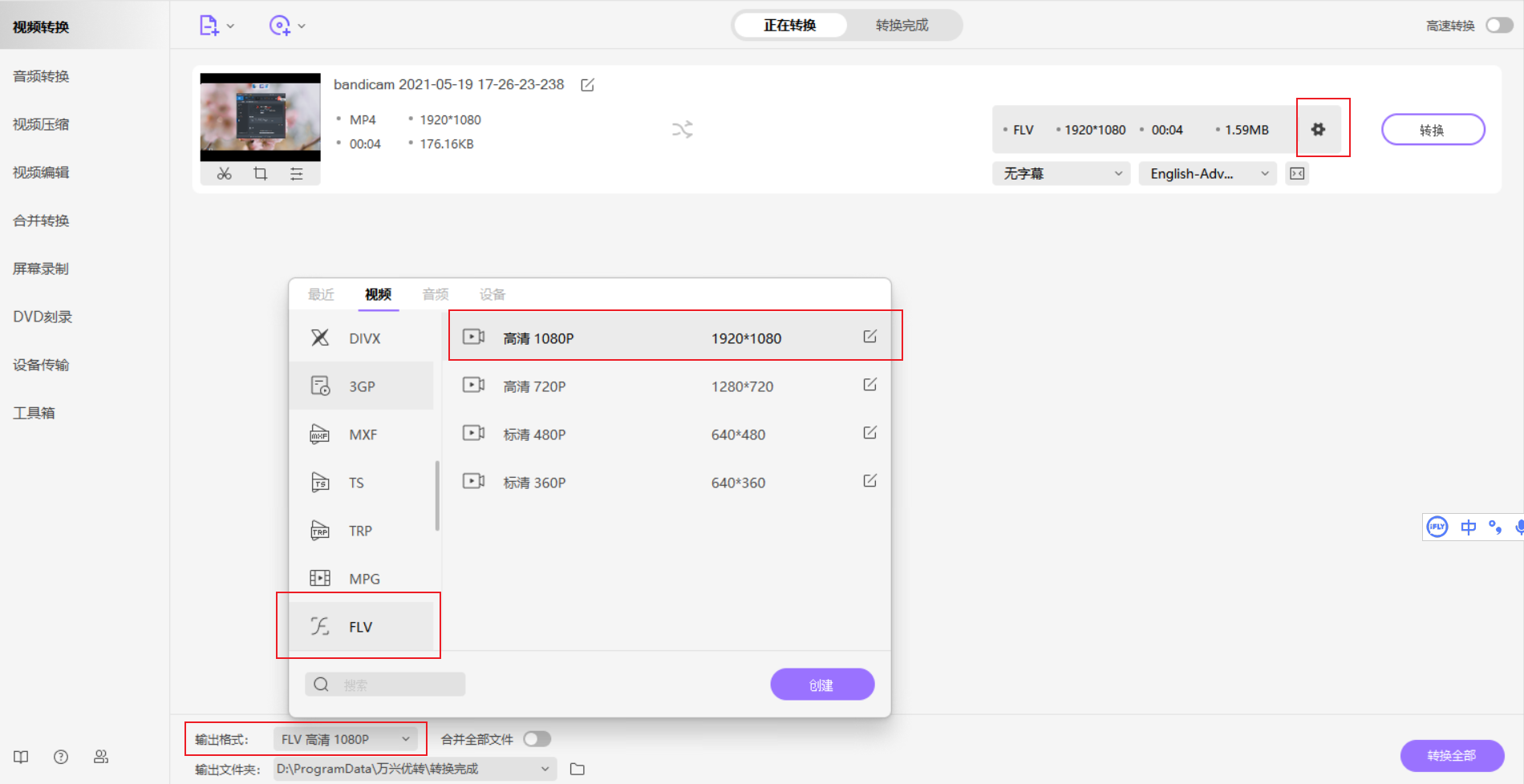Switch to the 音频 format tab
This screenshot has width=1524, height=784.
(436, 294)
